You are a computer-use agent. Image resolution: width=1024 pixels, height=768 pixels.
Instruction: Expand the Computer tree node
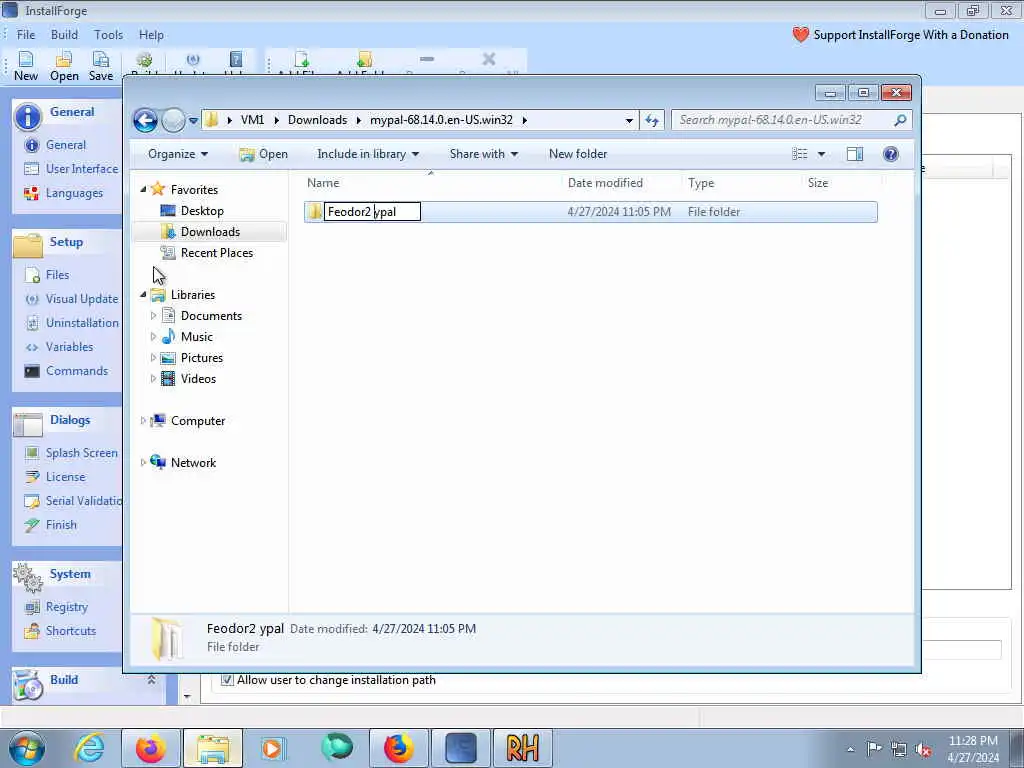(143, 421)
